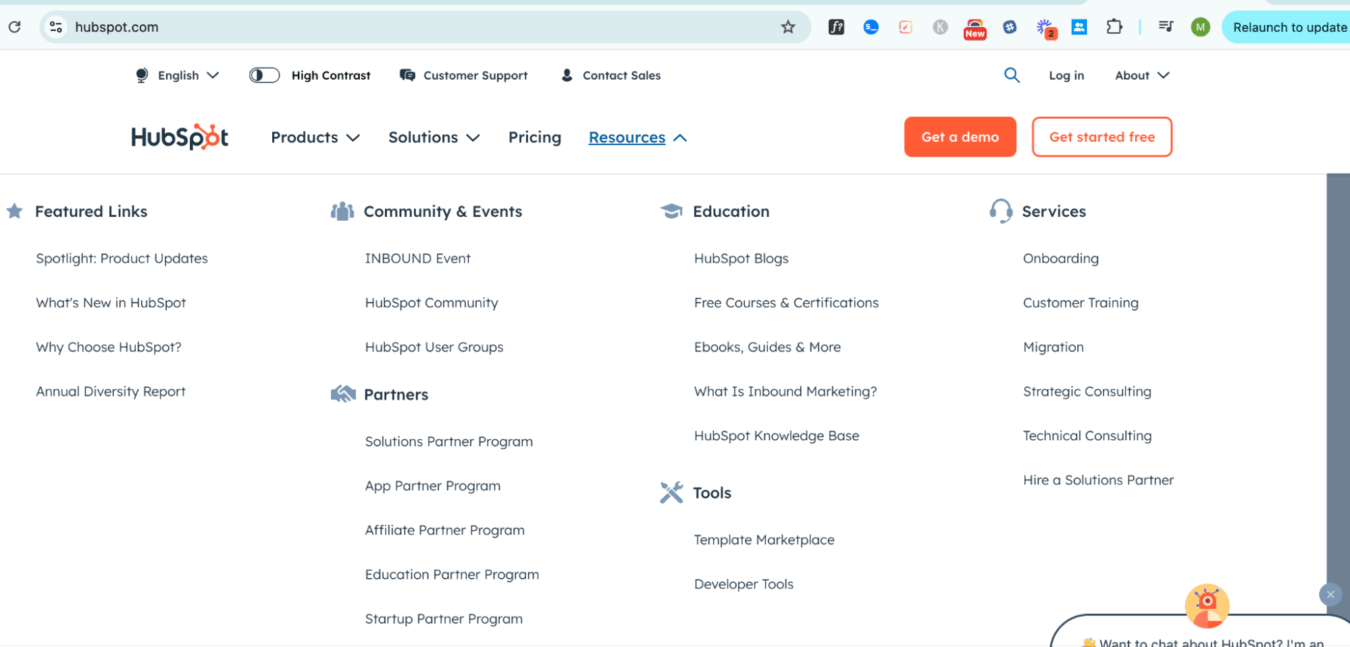Open Affiliate Partner Program

445,530
